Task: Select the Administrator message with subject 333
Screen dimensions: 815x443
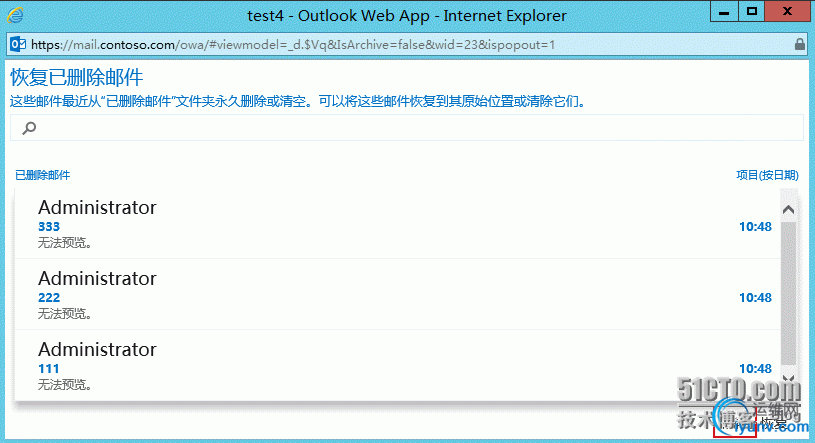Action: point(398,224)
